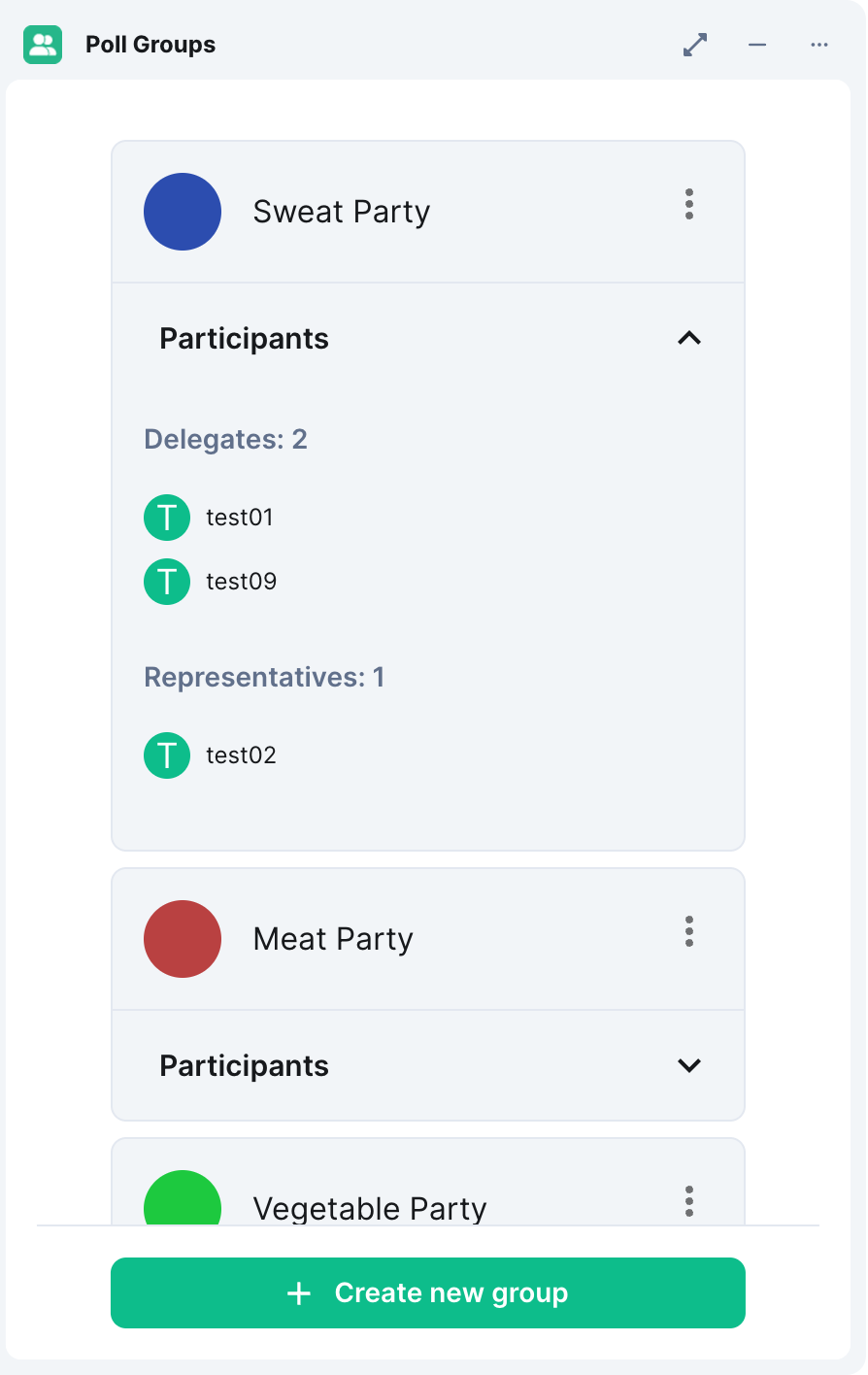
Task: Minimize the Poll Groups panel
Action: 757,45
